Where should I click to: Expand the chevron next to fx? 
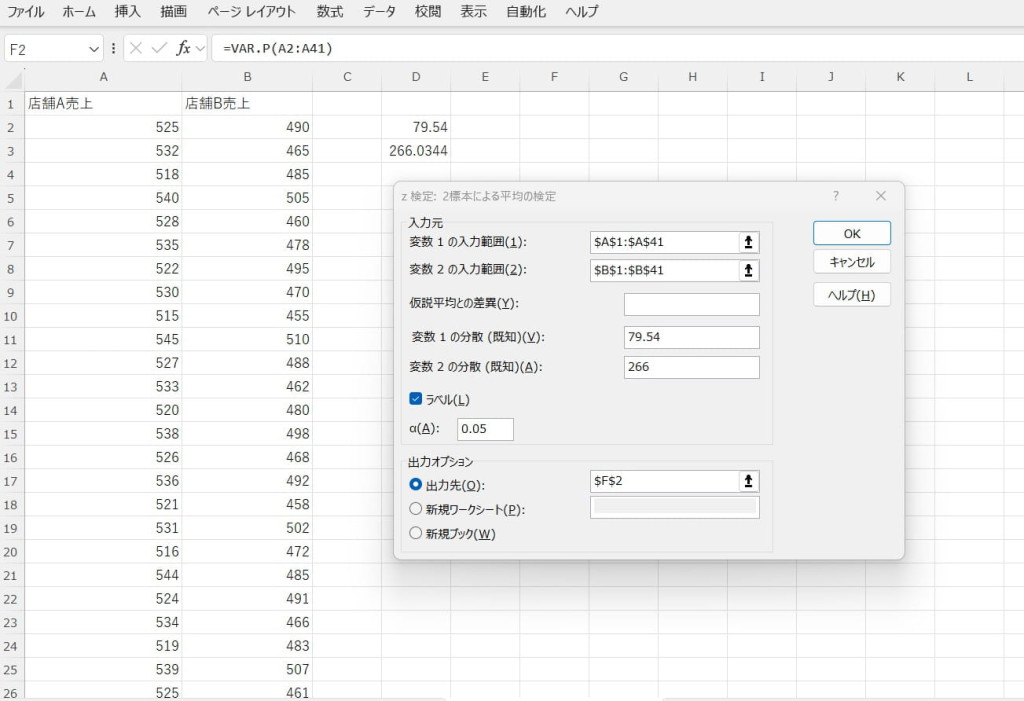[200, 48]
